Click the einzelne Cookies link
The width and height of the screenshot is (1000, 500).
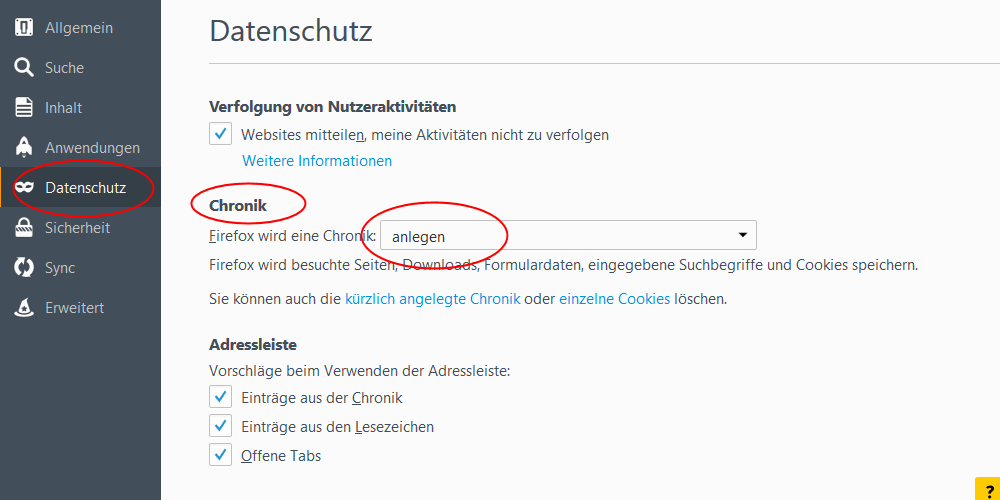pos(614,299)
